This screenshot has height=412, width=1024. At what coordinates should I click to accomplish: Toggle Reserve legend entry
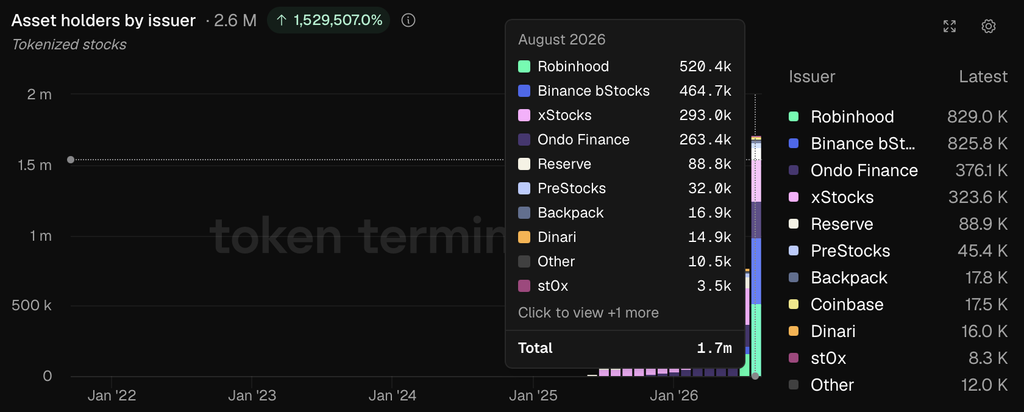point(898,224)
